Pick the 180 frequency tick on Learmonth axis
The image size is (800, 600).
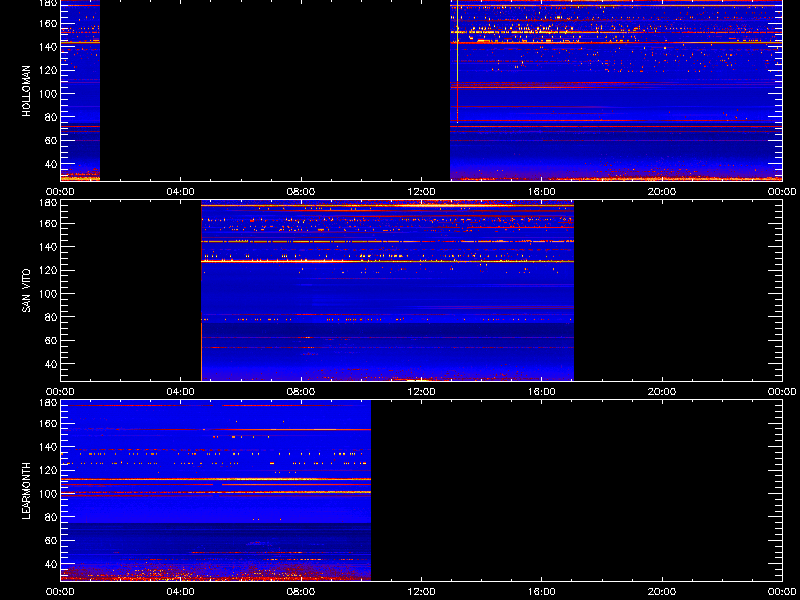click(x=49, y=403)
